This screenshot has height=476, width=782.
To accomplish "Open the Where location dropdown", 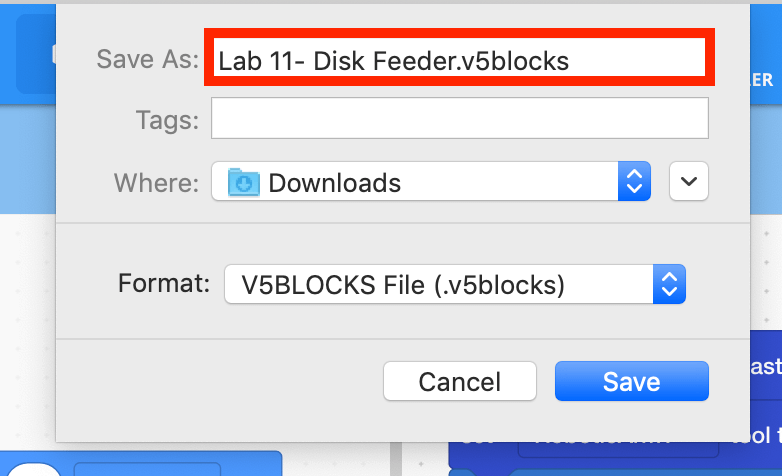I will 430,182.
